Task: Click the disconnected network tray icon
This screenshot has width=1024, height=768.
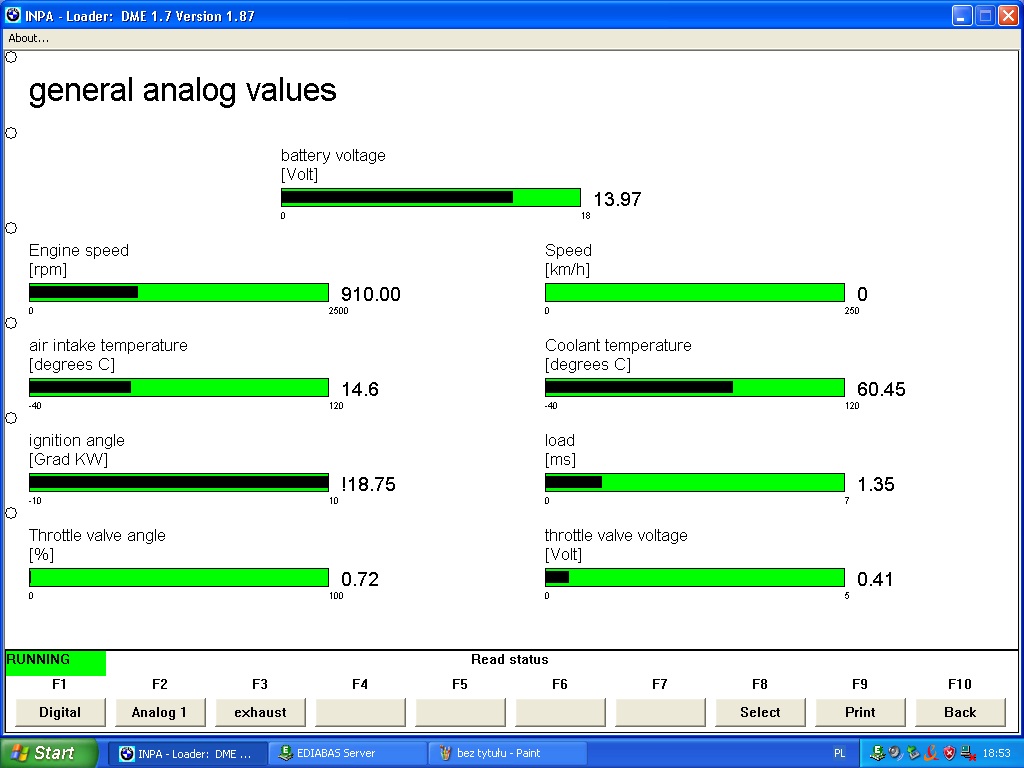Action: coord(967,754)
